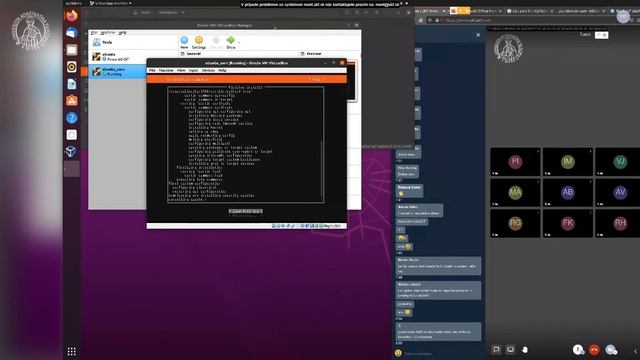Viewport: 640px width, 360px height.
Task: Click the VM status bar indicator icons
Action: 298,226
